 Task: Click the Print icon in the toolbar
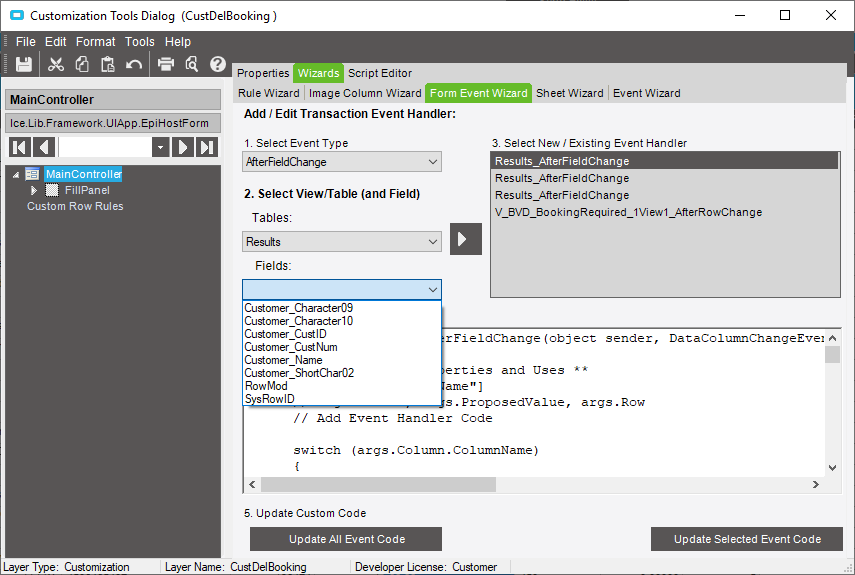(166, 64)
